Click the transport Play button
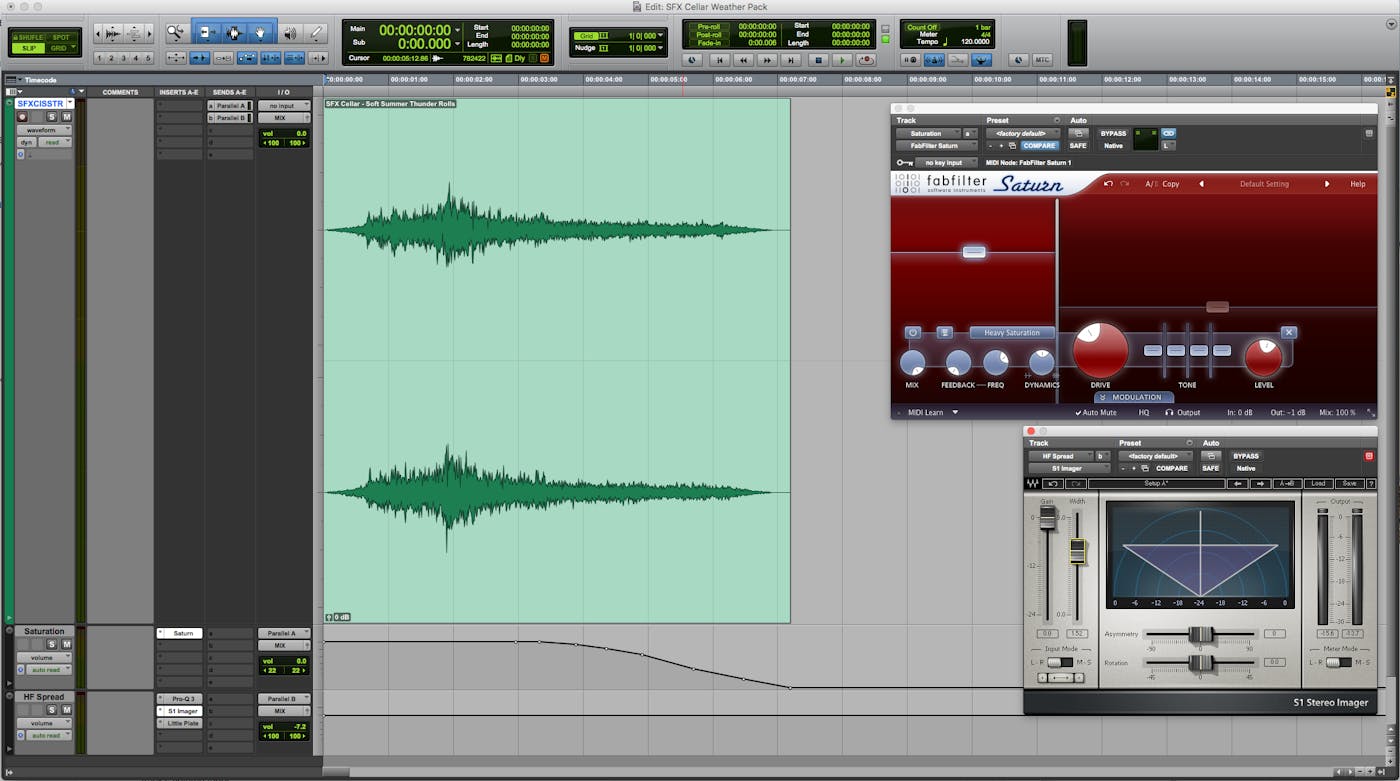 [842, 60]
